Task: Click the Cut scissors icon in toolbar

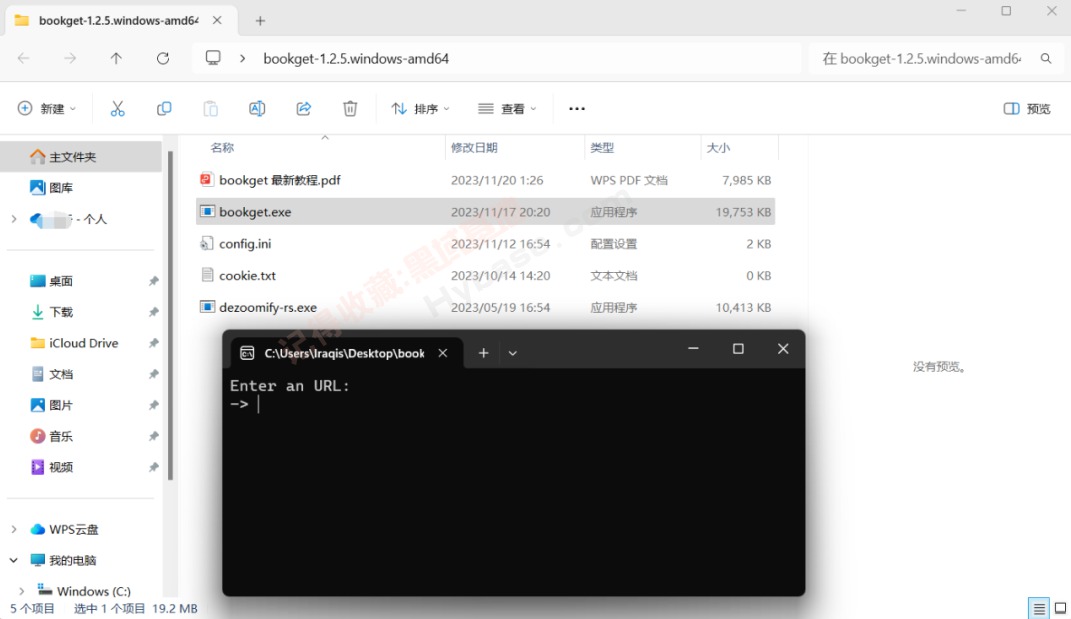Action: 117,109
